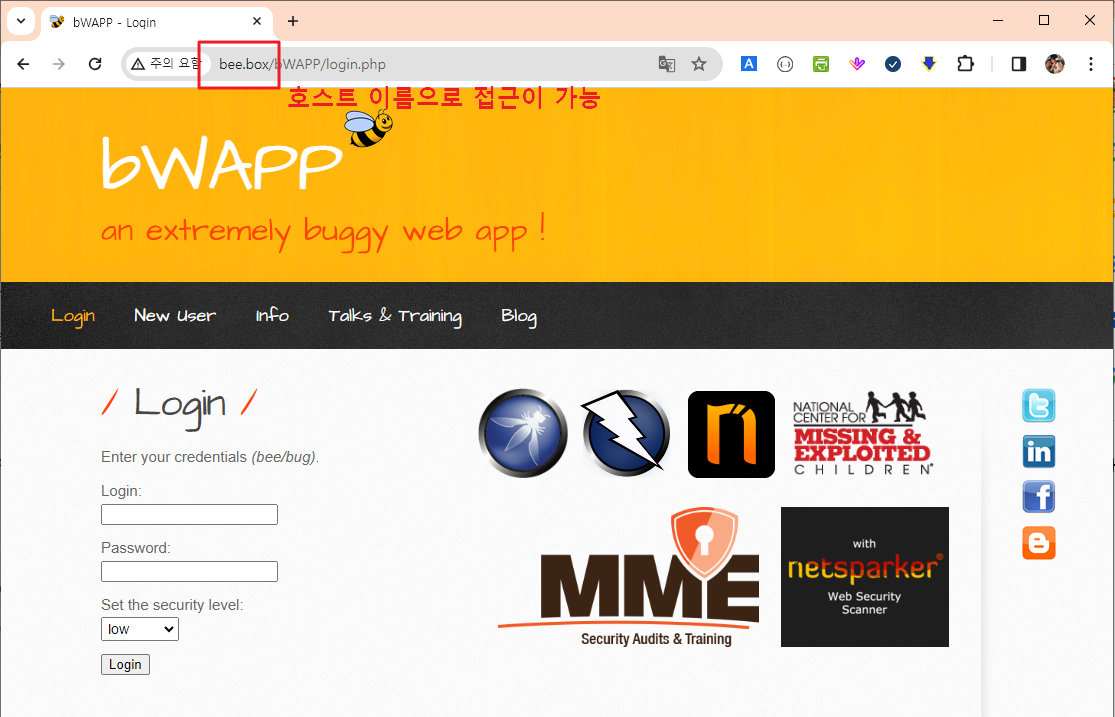Open the LinkedIn social icon
1115x717 pixels.
(1039, 451)
